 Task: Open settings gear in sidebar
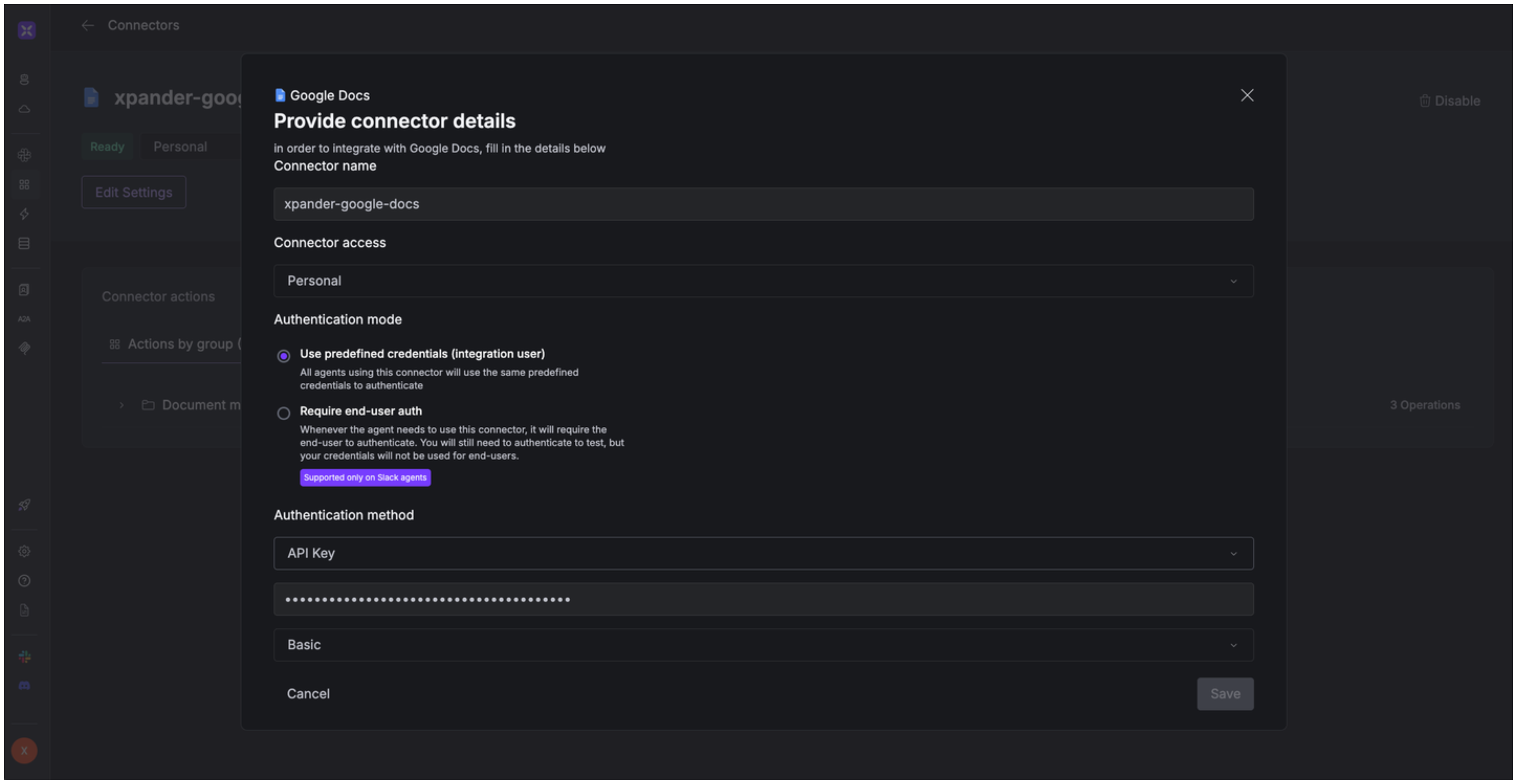[x=24, y=552]
